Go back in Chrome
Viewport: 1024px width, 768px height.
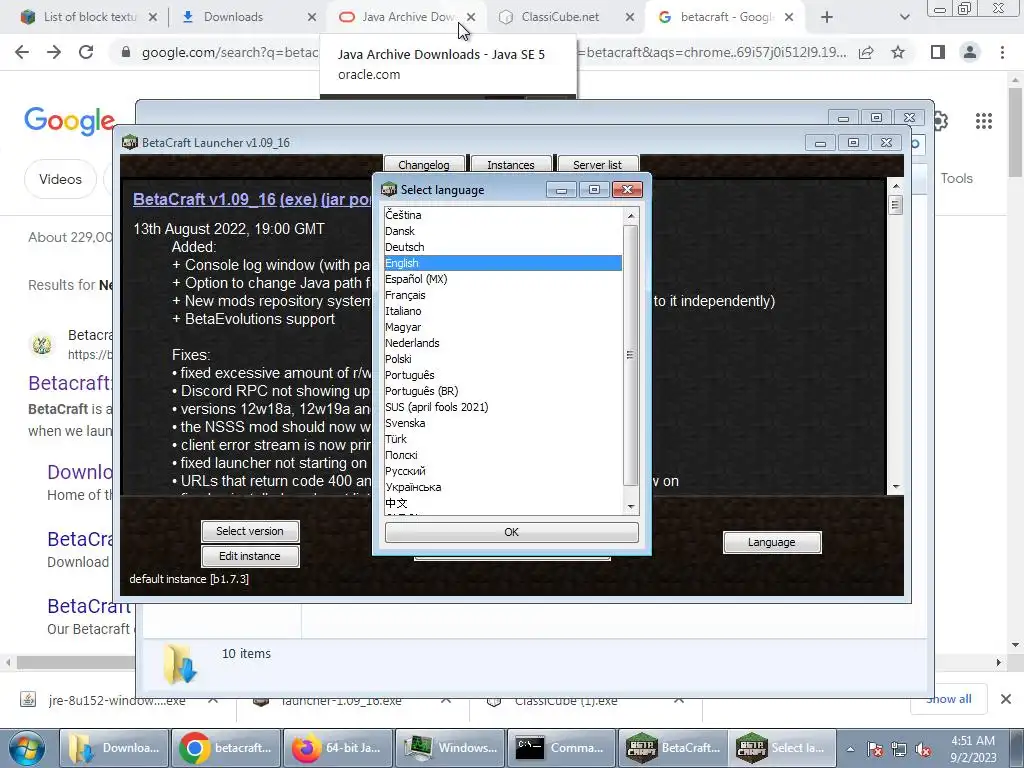[22, 52]
